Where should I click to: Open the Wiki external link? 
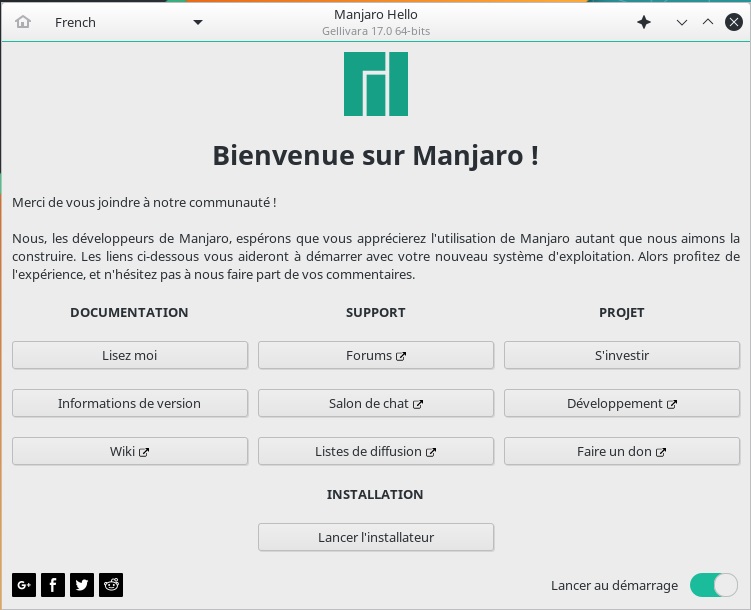(x=130, y=451)
